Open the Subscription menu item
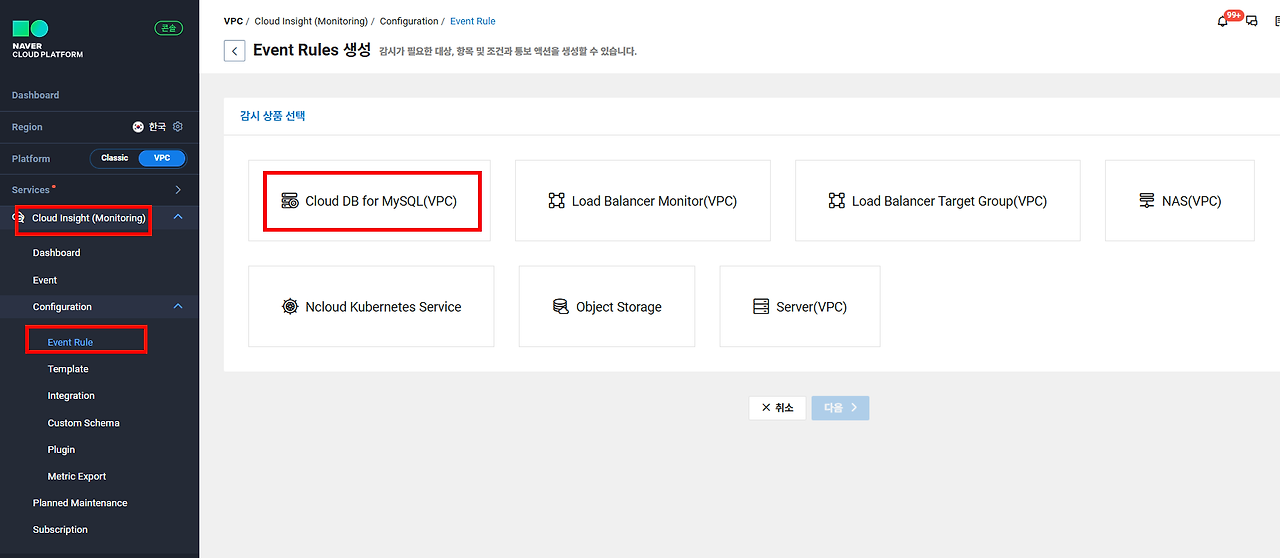Viewport: 1280px width, 558px height. tap(60, 530)
